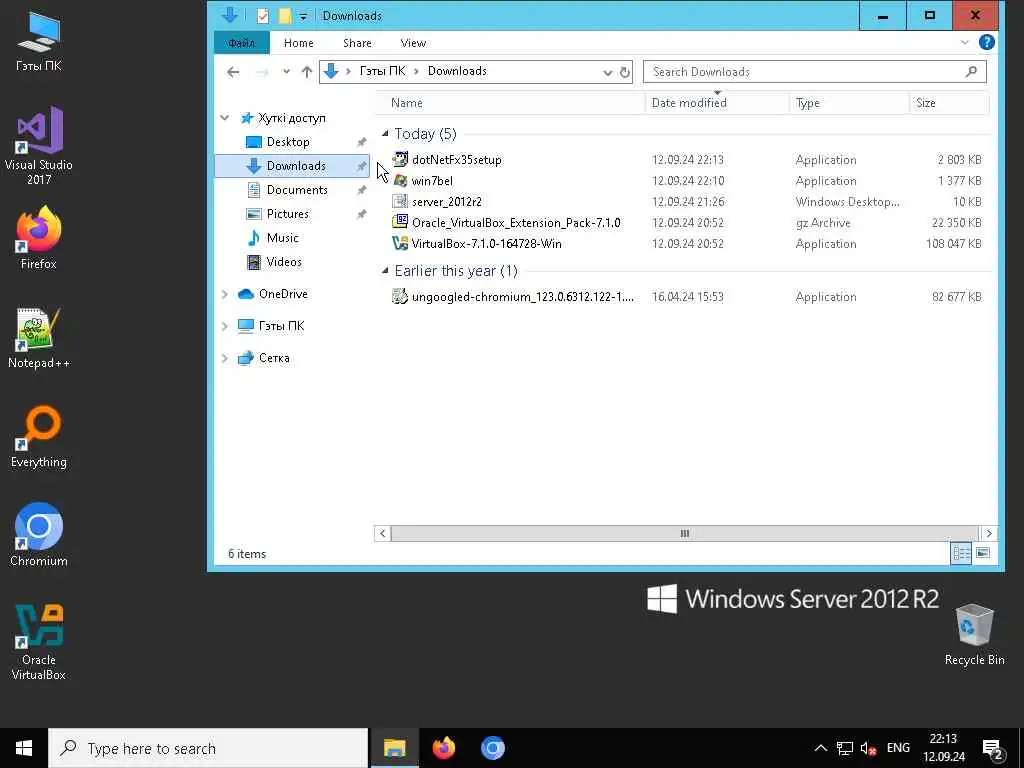
Task: Open the recent locations dropdown arrow
Action: (286, 72)
